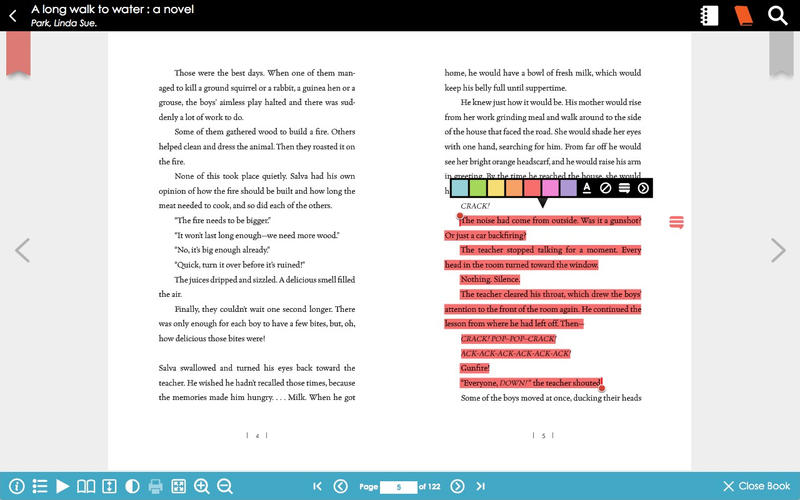Image resolution: width=800 pixels, height=500 pixels.
Task: Turn to the next page with the right chevron
Action: (x=778, y=250)
